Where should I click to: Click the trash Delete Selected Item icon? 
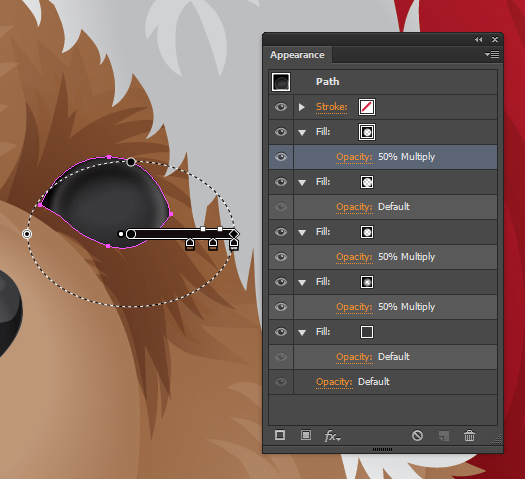(469, 435)
